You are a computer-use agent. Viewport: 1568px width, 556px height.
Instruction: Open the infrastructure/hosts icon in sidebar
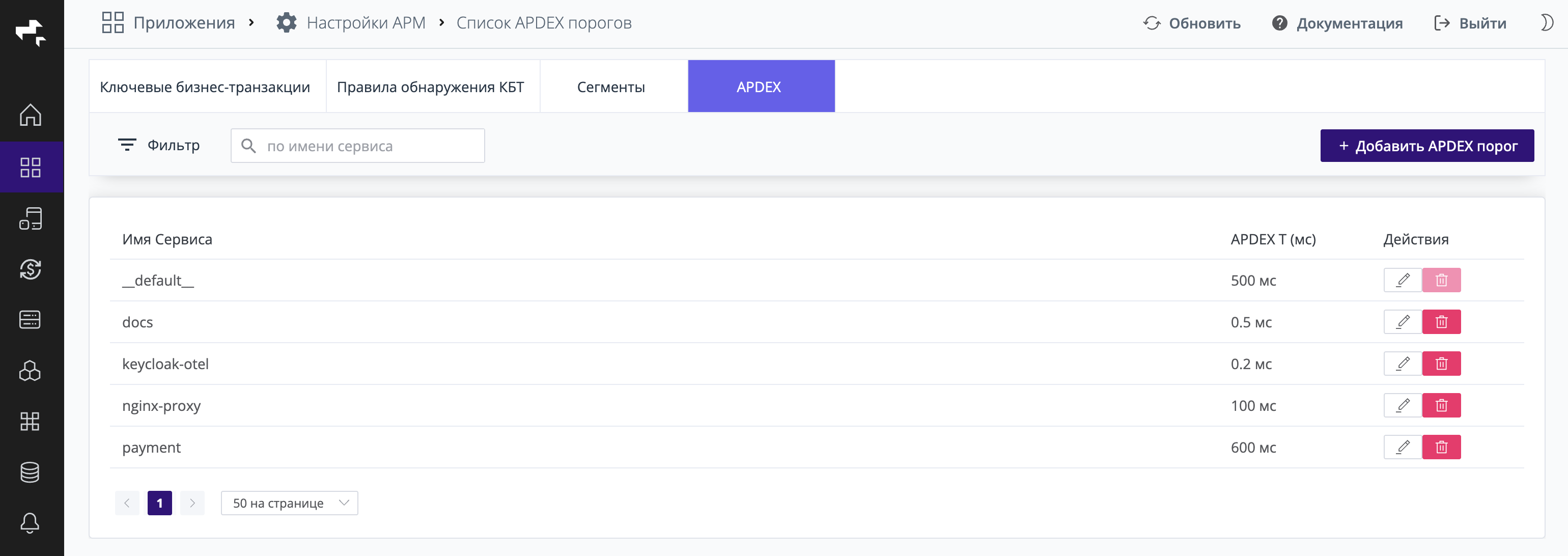[x=31, y=218]
